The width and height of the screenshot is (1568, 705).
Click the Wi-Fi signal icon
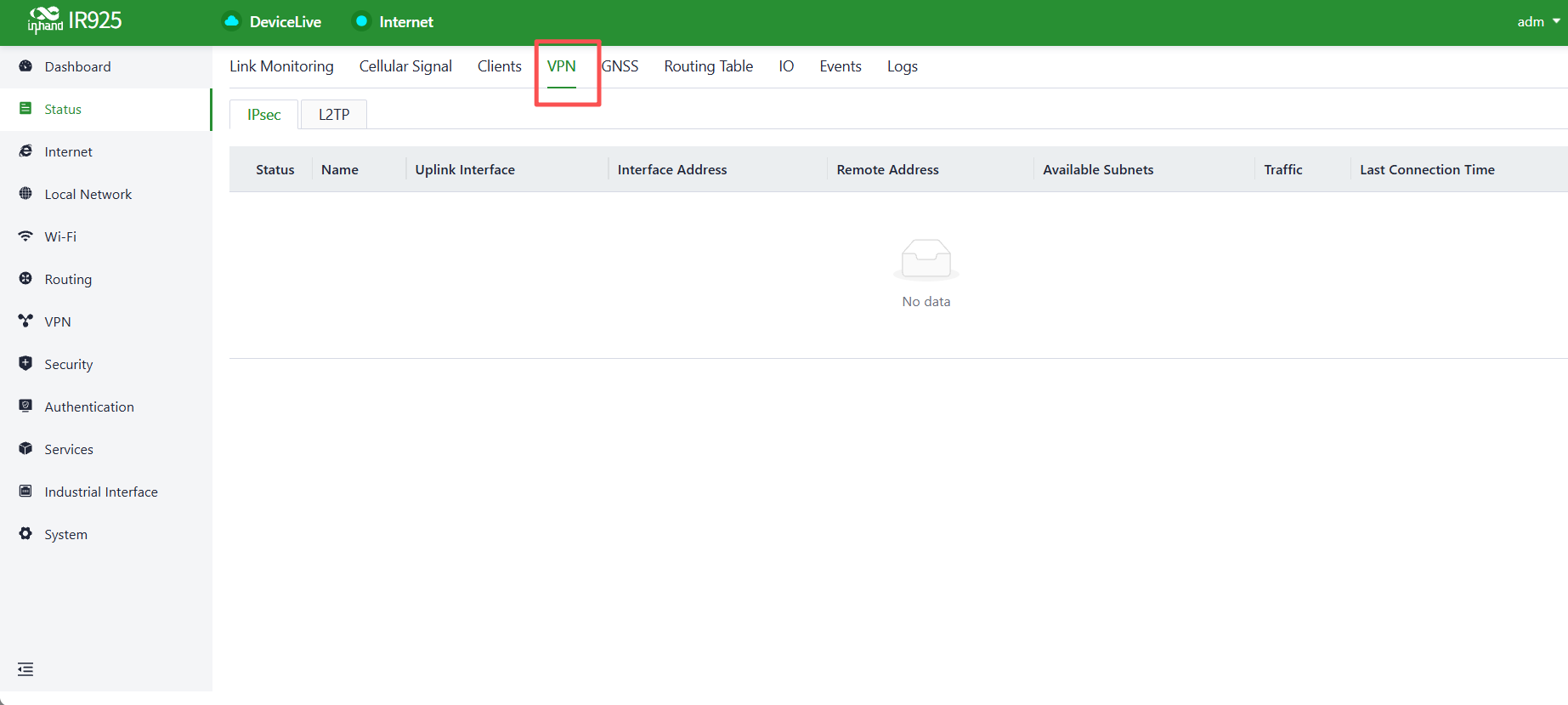click(25, 236)
